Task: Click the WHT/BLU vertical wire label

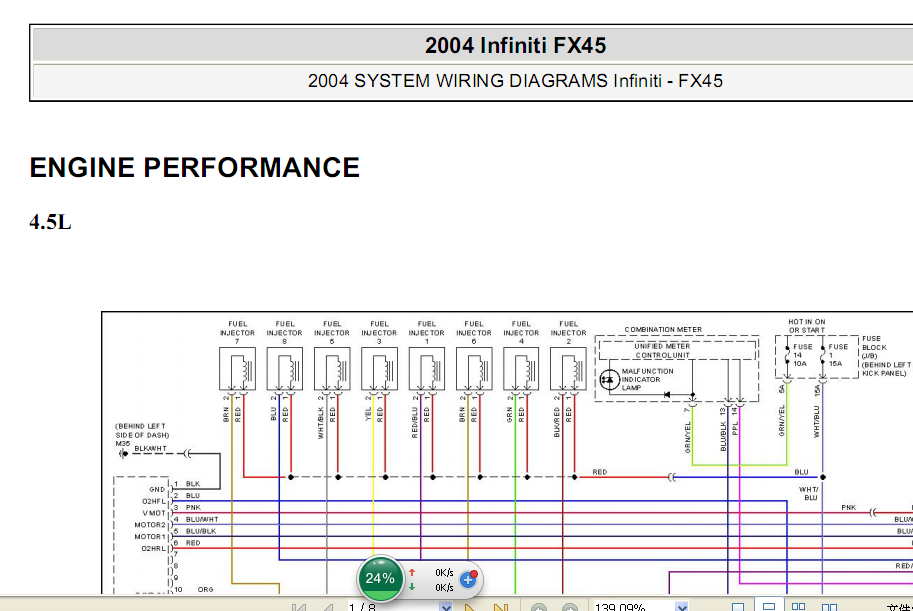Action: 816,421
